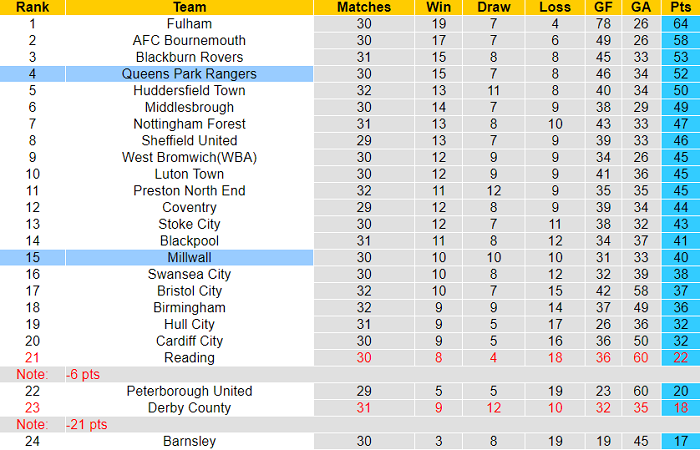Screen dimensions: 700x450
Task: Select Huddersfield Town team name
Action: pyautogui.click(x=189, y=90)
